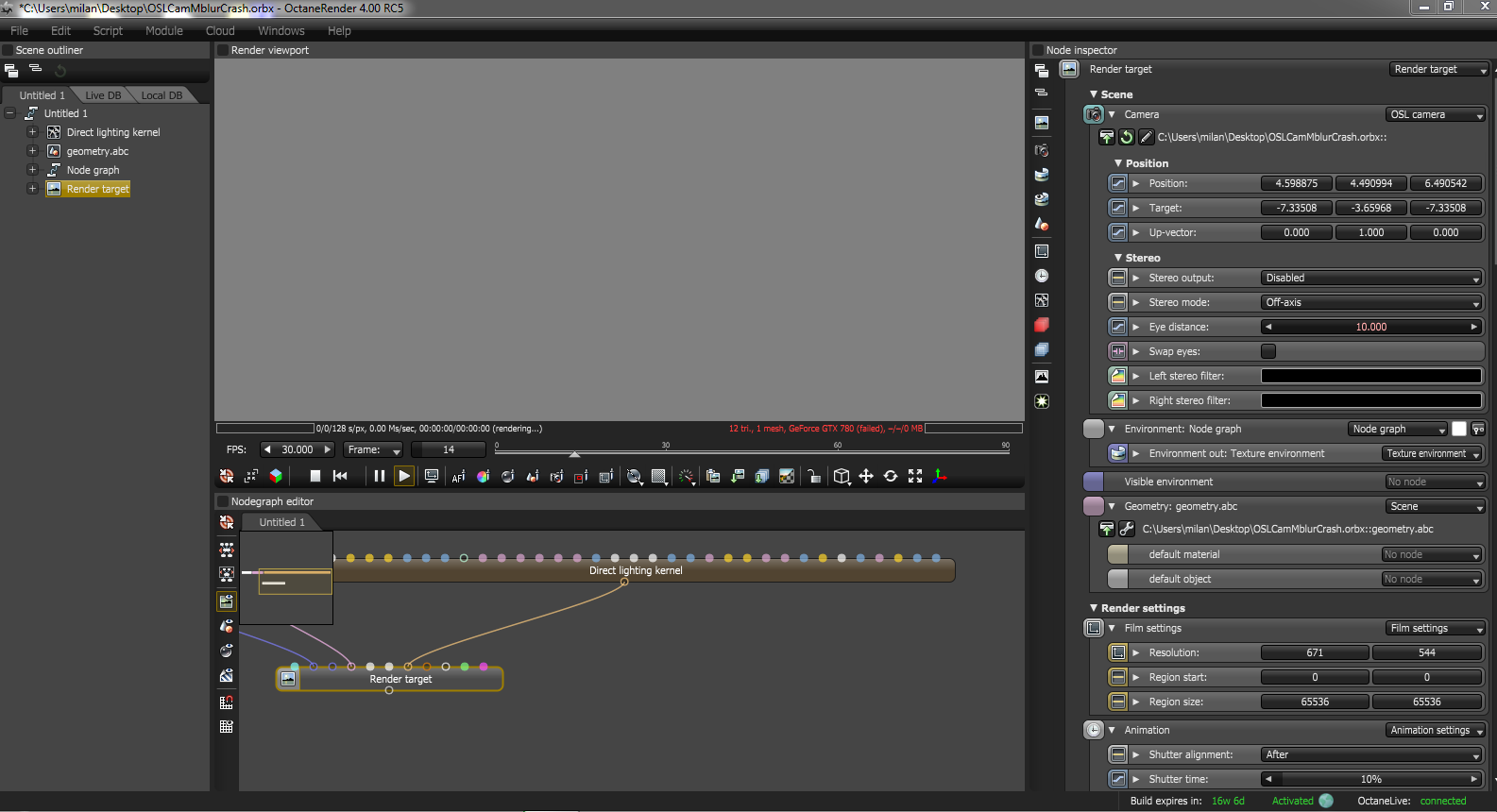1497x812 pixels.
Task: Click the copy render to clipboard icon
Action: click(x=713, y=477)
